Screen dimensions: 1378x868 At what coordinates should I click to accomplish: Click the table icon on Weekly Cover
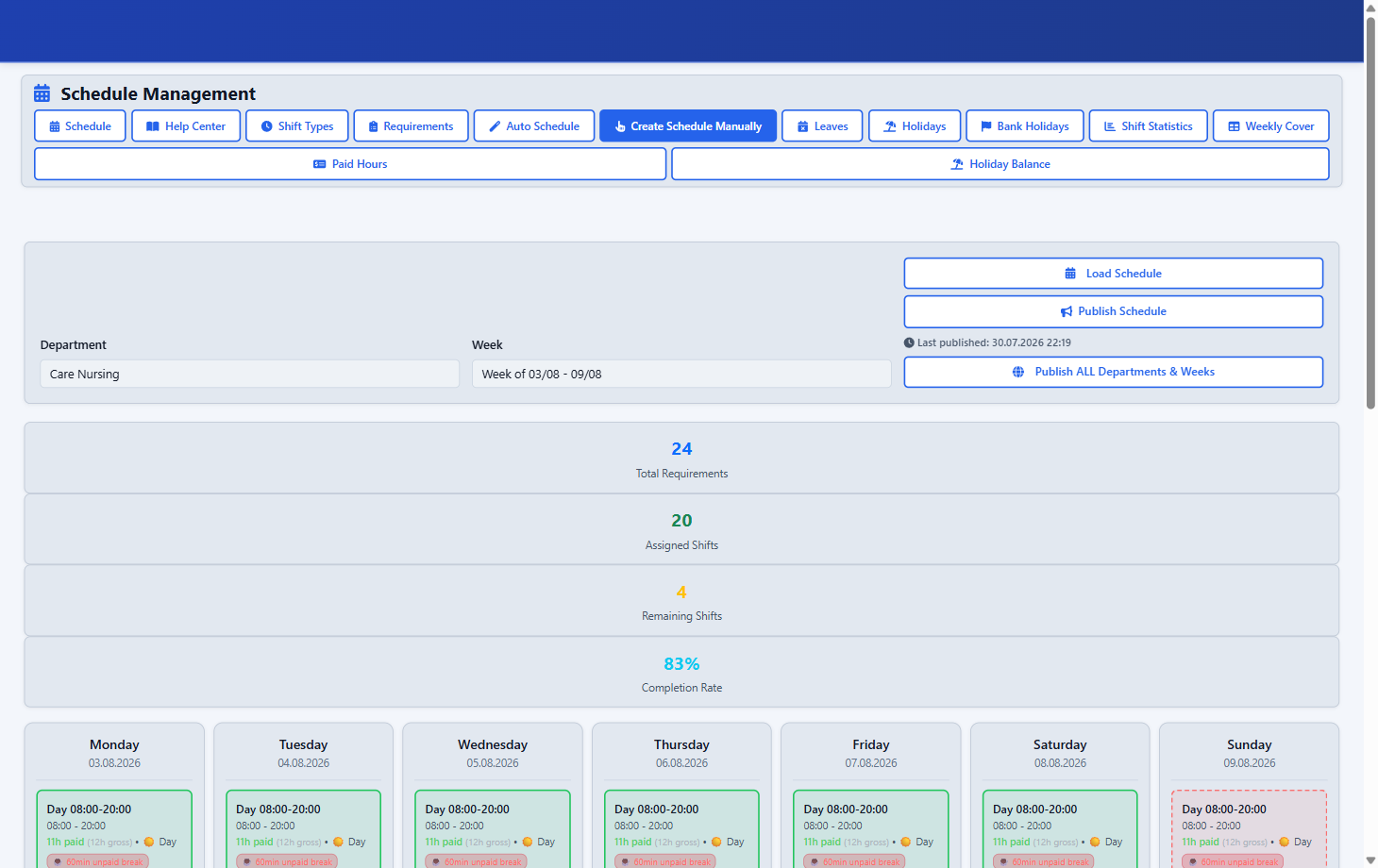1234,126
